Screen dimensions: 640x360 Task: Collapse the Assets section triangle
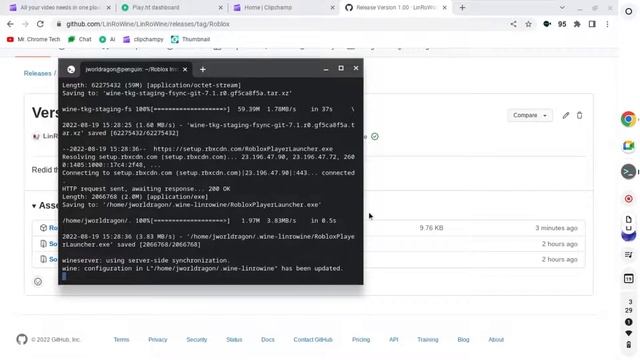tap(34, 206)
